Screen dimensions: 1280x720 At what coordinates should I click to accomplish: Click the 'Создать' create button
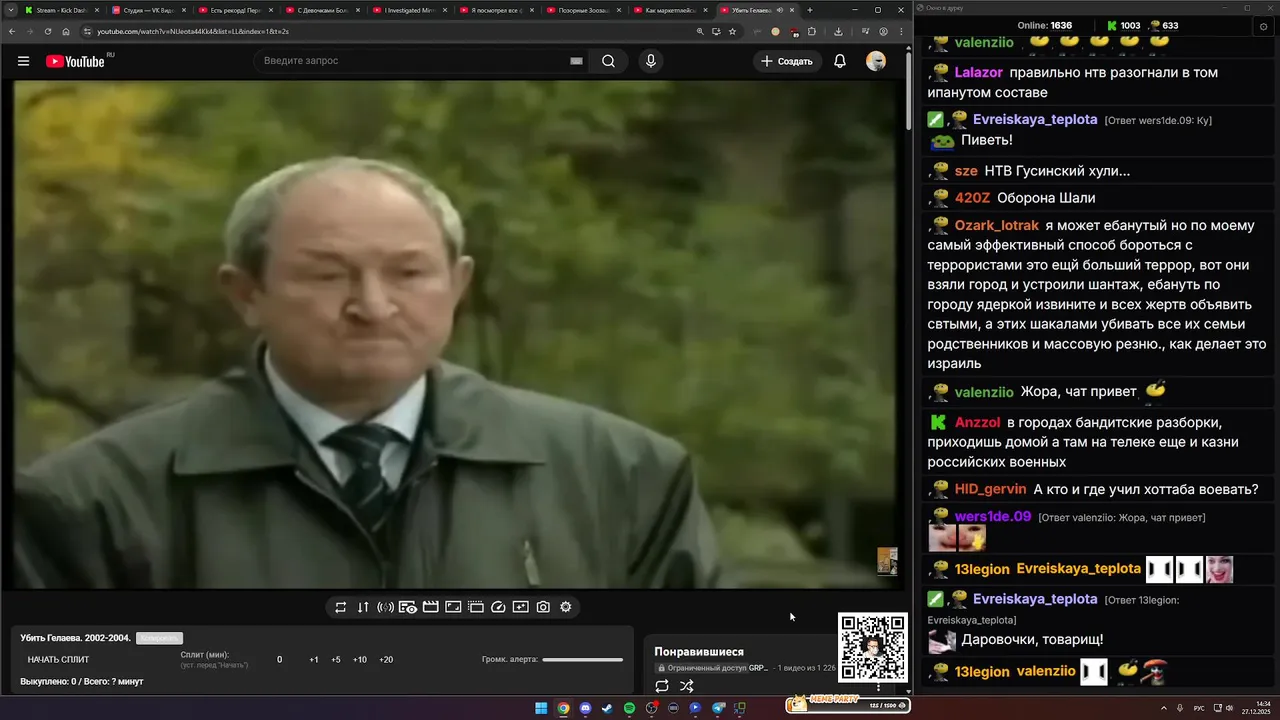point(788,61)
